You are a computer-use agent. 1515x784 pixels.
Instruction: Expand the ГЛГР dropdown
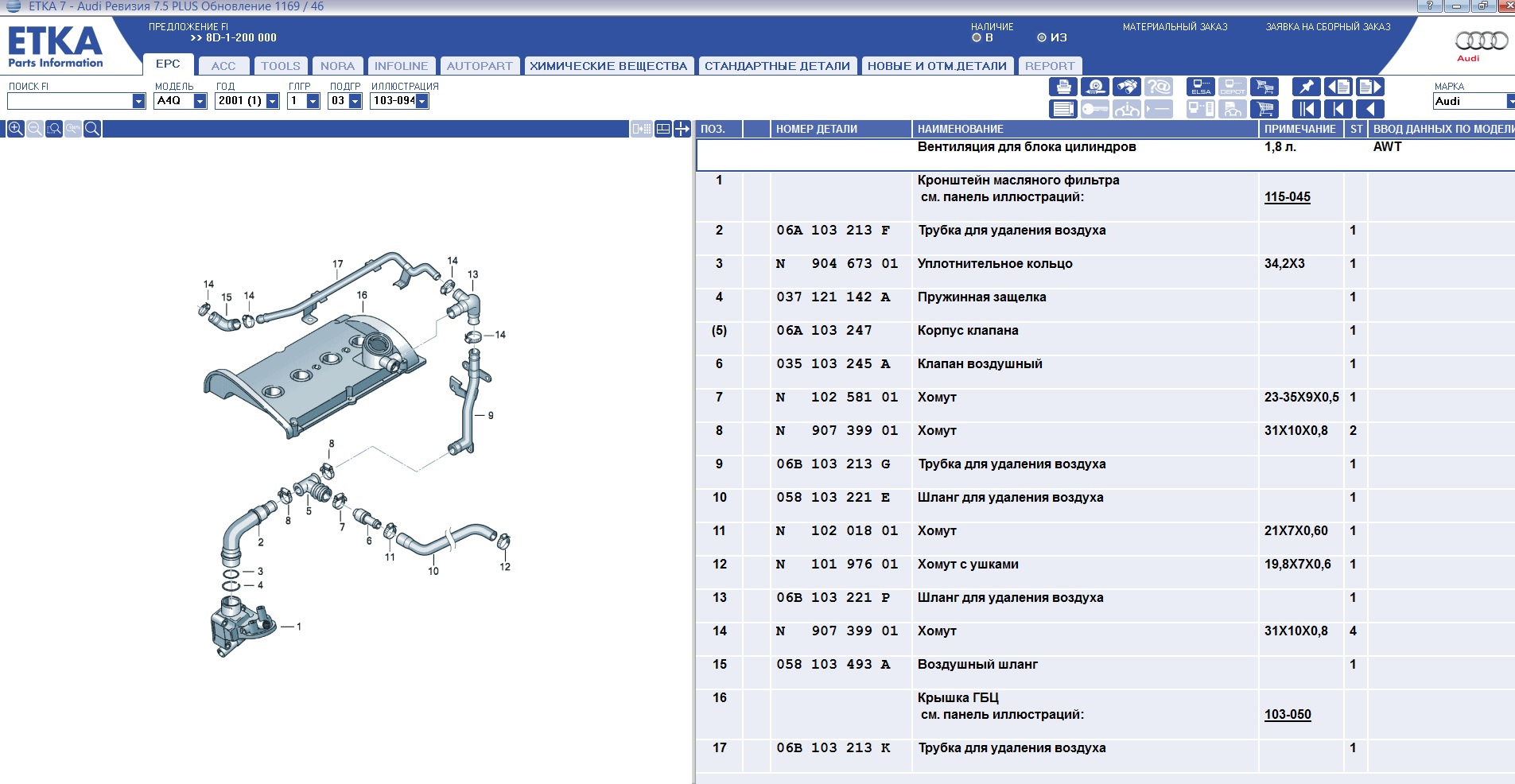point(313,101)
